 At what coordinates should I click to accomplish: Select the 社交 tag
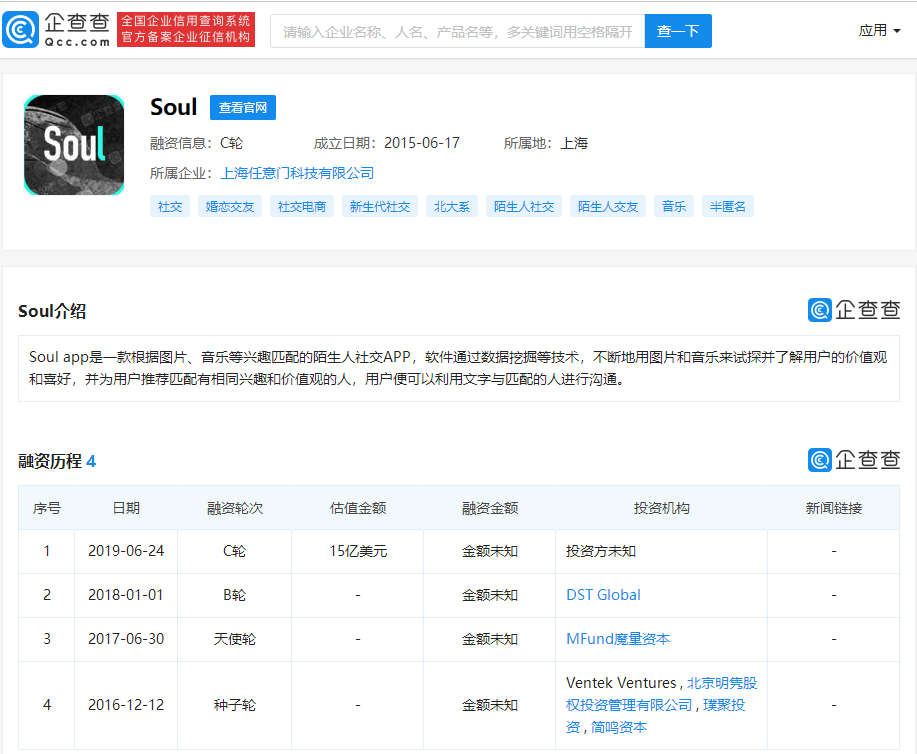click(169, 206)
